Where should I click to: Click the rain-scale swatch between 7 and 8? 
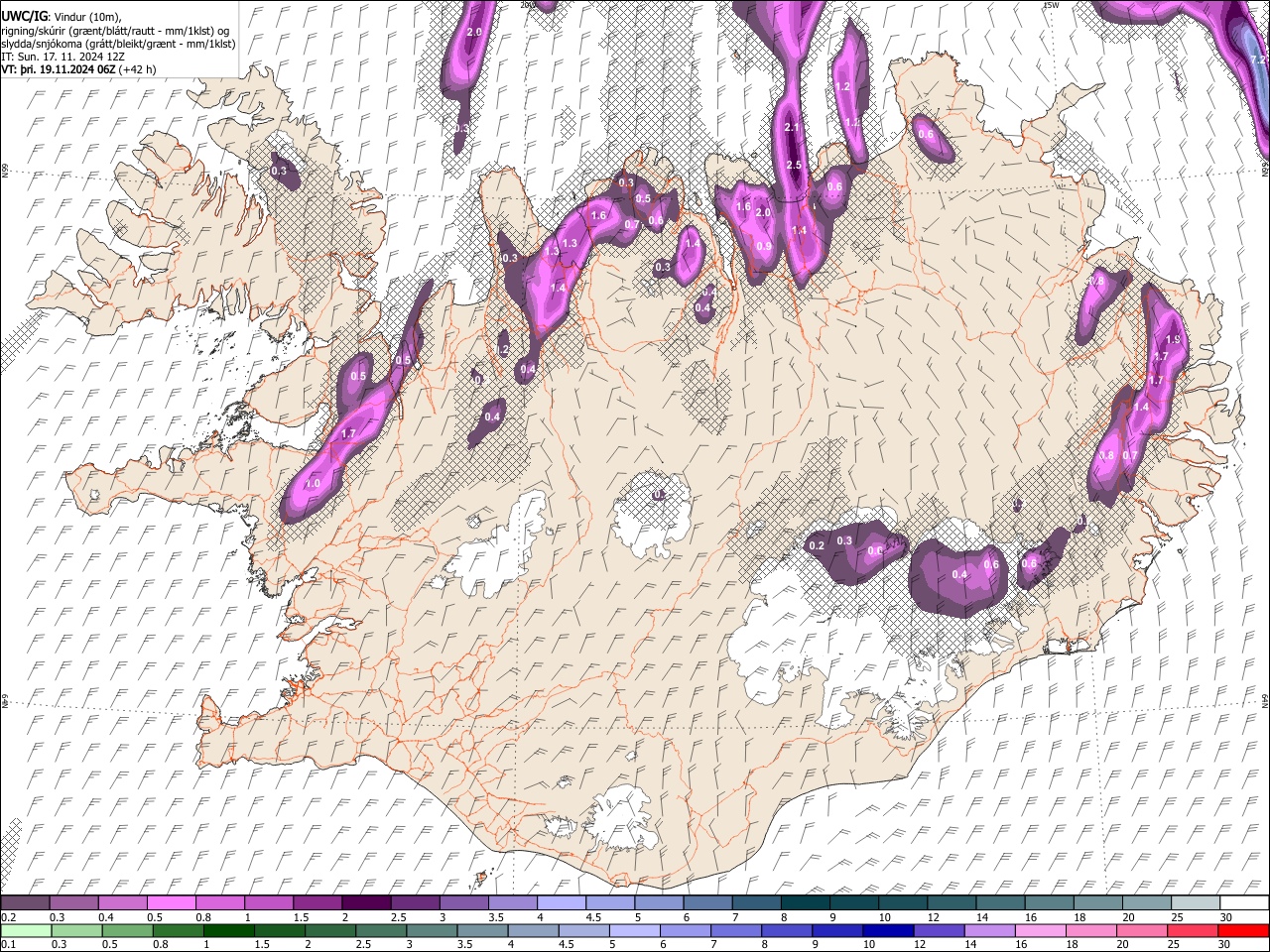[x=736, y=930]
